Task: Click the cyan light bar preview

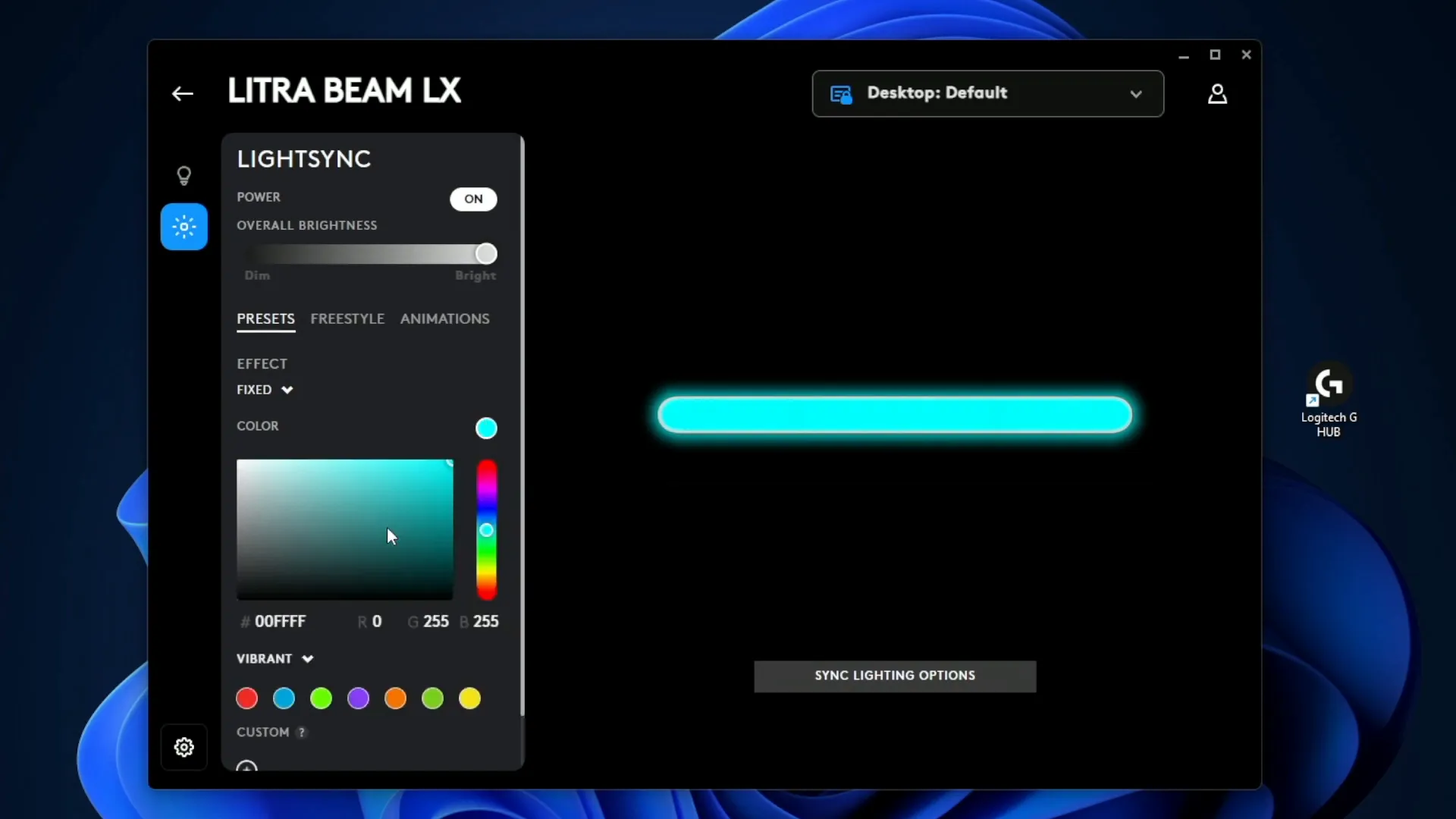Action: pos(895,415)
